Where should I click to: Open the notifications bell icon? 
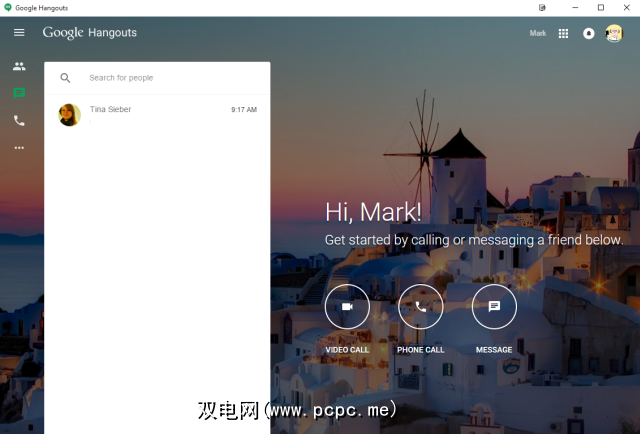(588, 33)
